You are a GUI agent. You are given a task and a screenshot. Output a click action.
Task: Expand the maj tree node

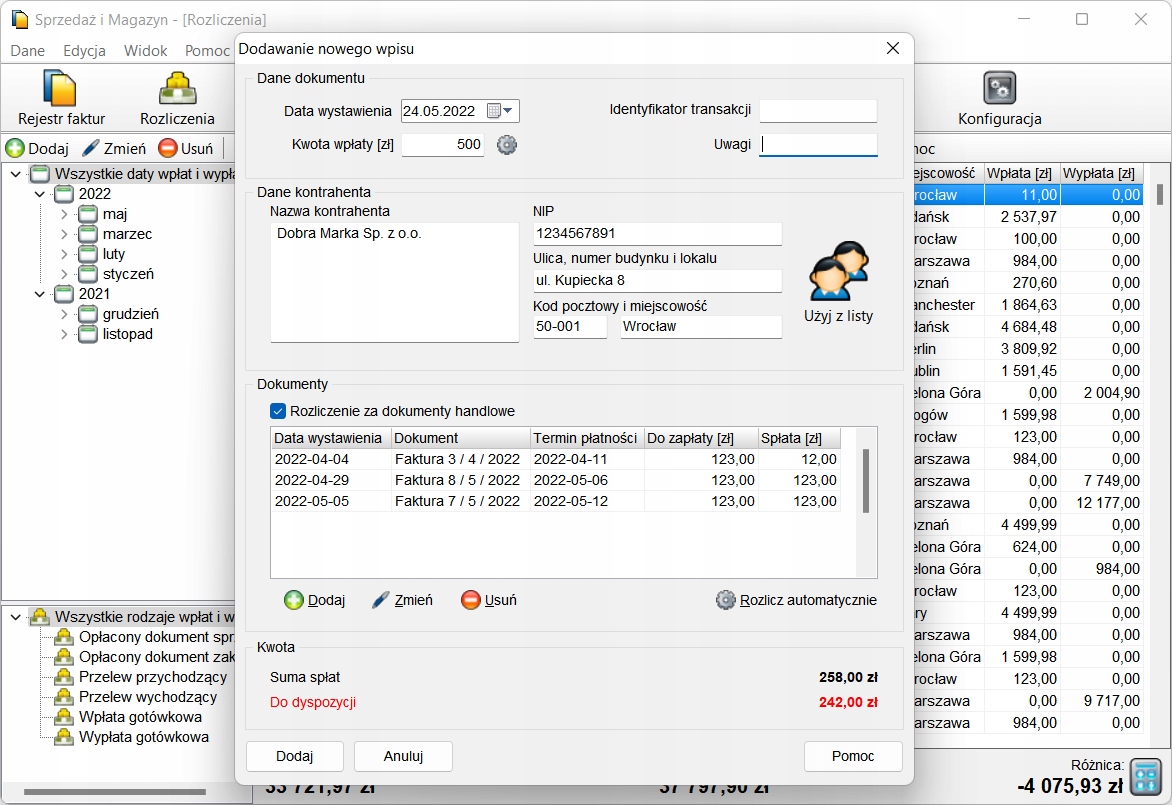[64, 214]
